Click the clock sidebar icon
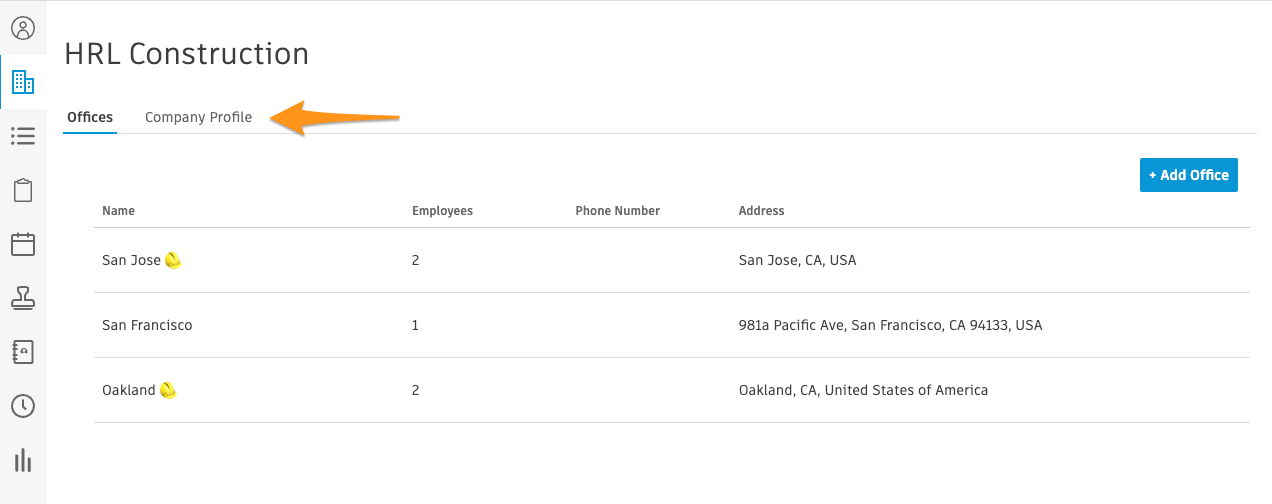The width and height of the screenshot is (1272, 504). click(22, 406)
